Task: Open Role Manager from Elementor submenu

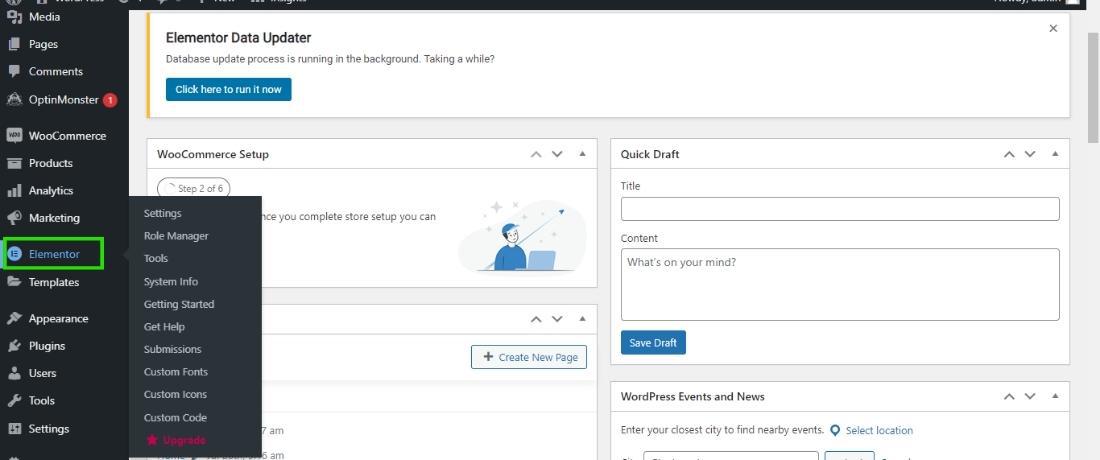Action: [x=176, y=236]
